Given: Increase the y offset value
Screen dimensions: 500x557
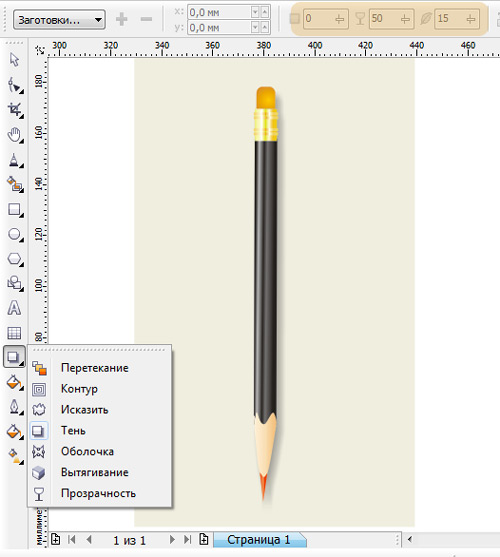Looking at the screenshot, I should [265, 27].
